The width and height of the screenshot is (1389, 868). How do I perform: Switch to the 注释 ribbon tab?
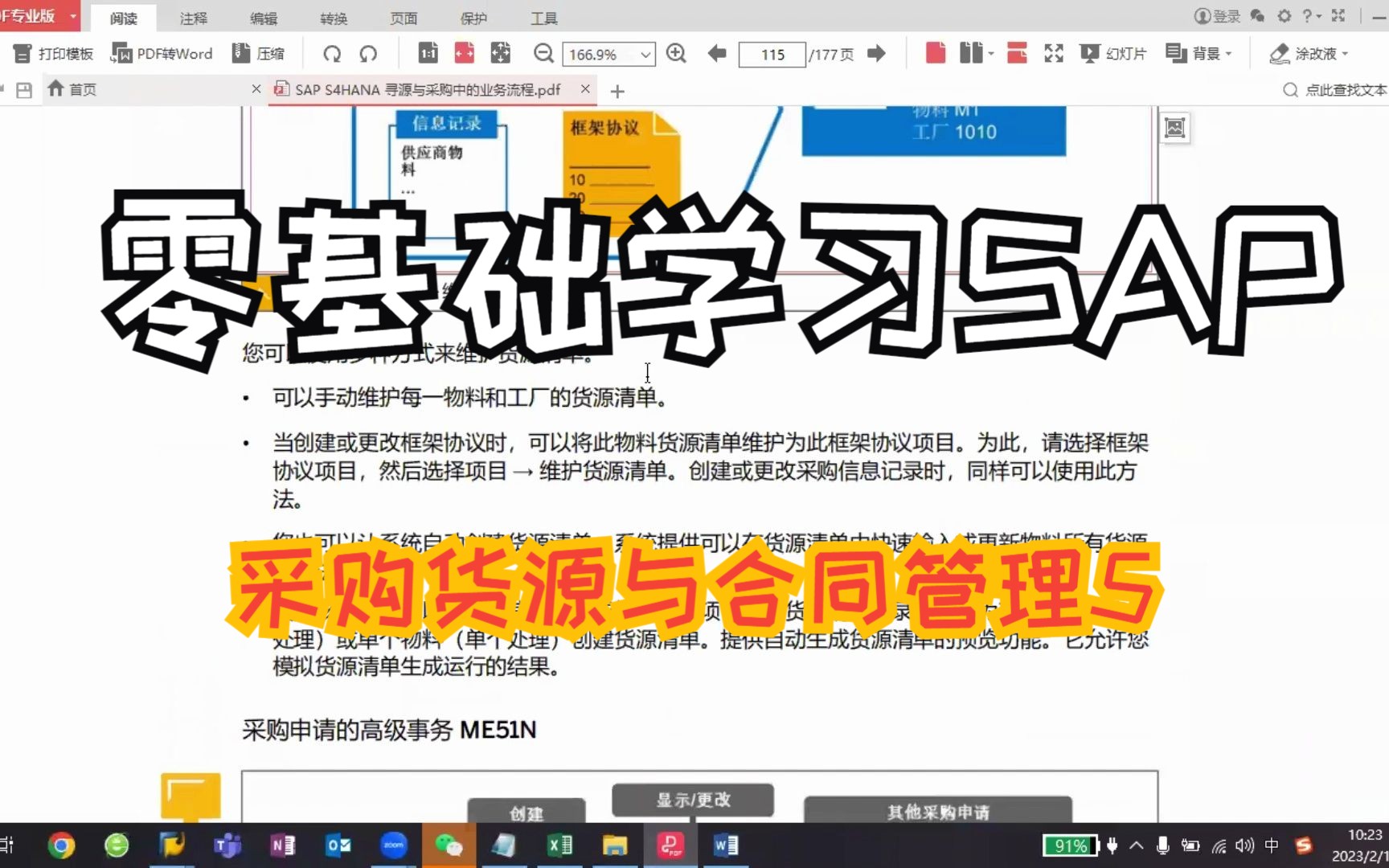193,17
